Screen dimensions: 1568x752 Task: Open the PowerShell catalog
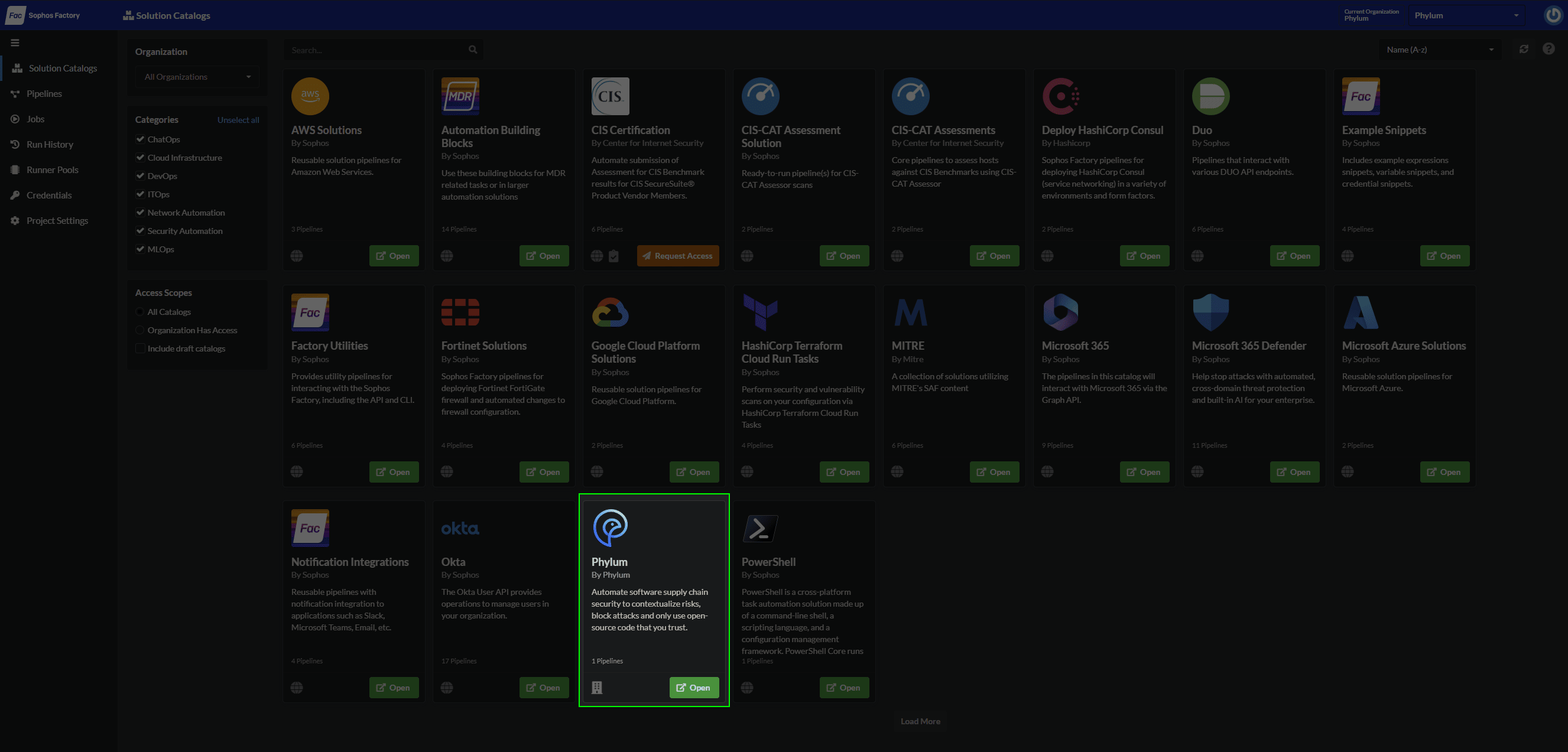pos(844,688)
